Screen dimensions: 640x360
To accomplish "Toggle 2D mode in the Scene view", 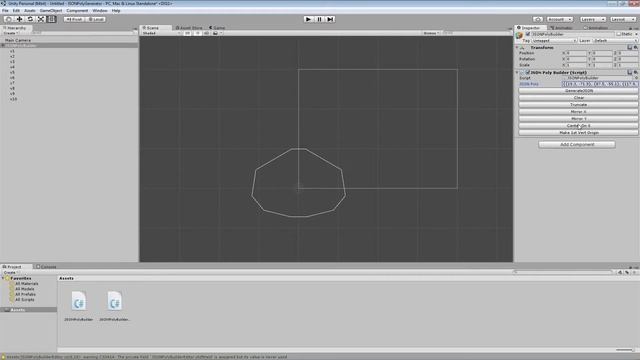I will tap(187, 33).
